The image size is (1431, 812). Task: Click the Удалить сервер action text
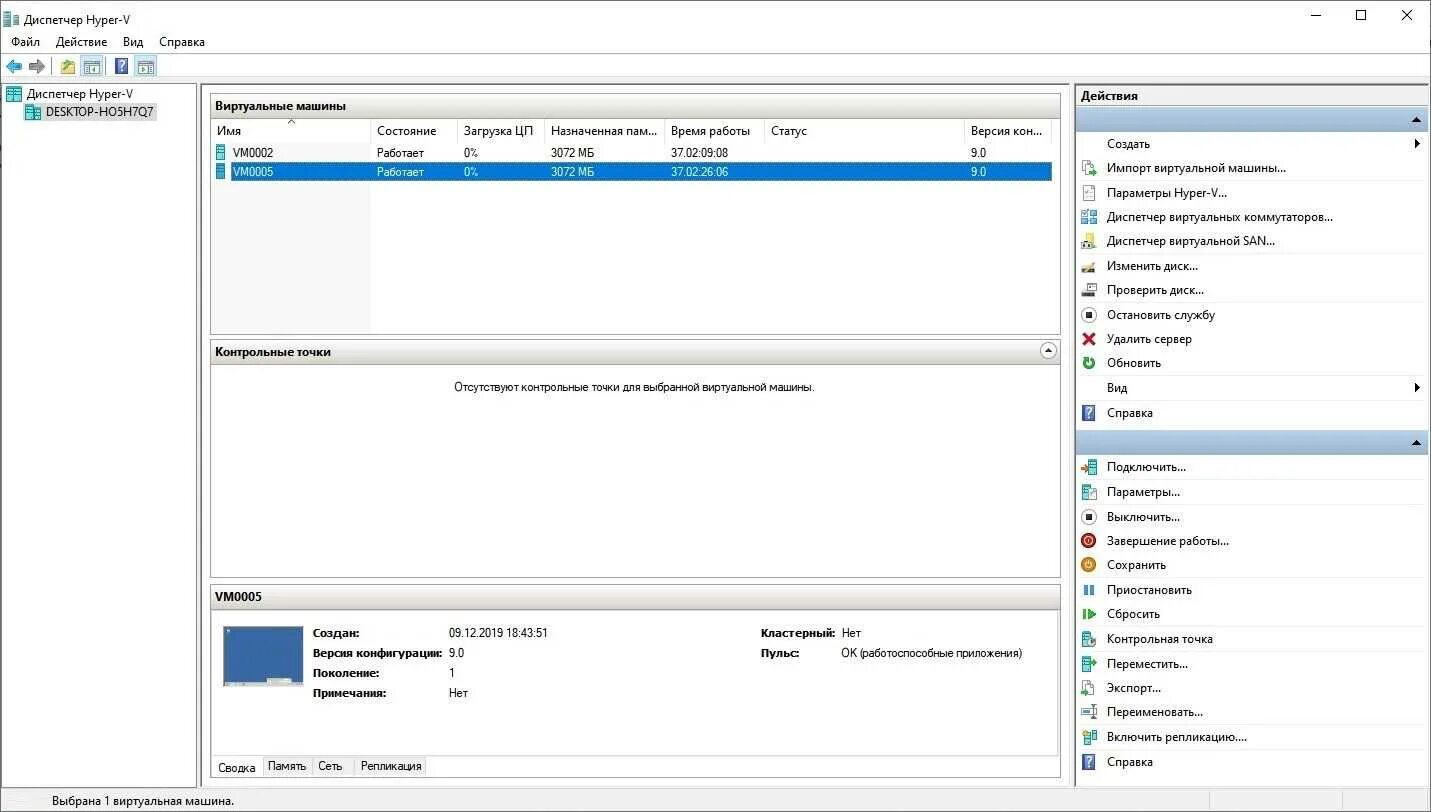point(1149,339)
